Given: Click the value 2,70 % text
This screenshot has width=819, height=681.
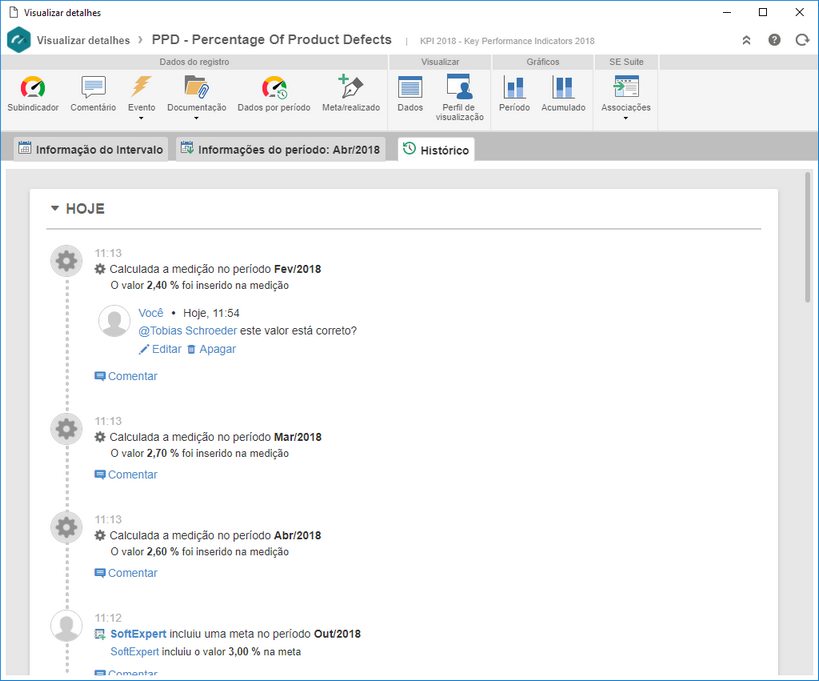Looking at the screenshot, I should click(163, 453).
